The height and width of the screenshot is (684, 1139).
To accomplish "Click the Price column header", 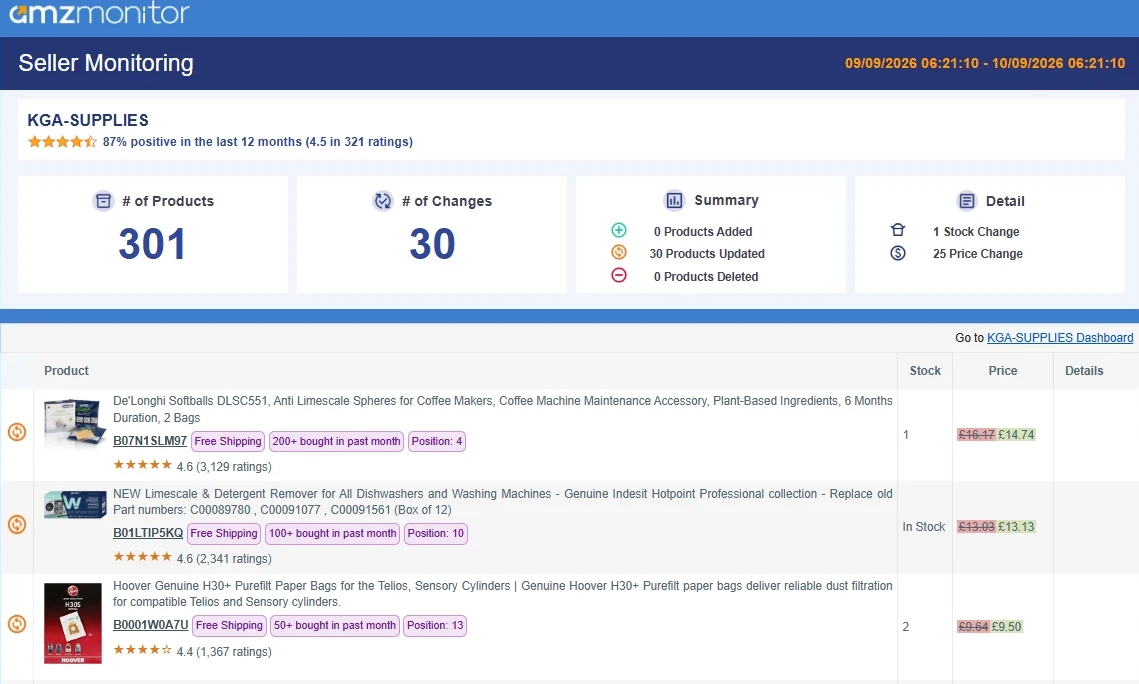I will click(x=1002, y=370).
